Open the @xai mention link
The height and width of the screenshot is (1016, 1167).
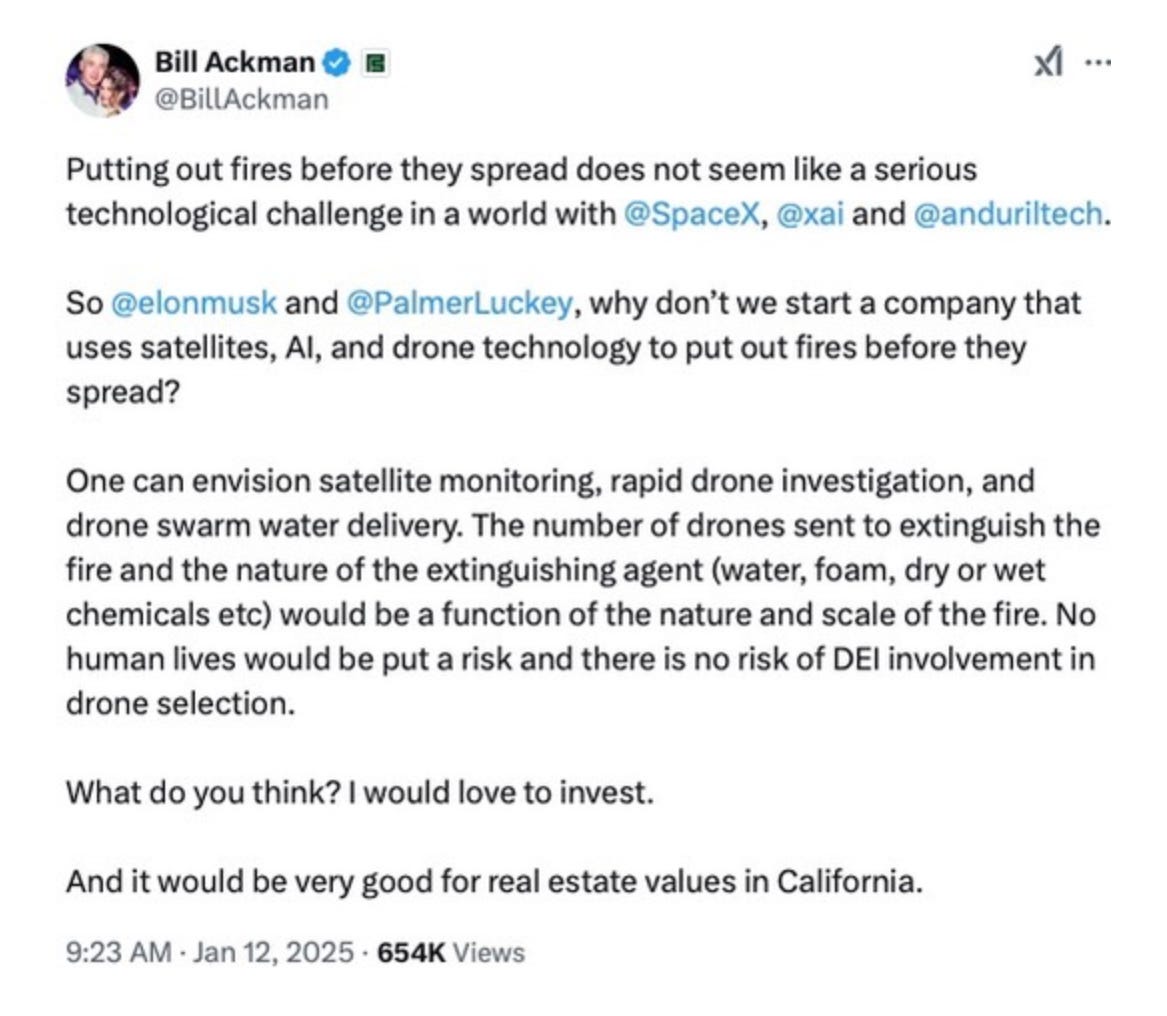(809, 213)
